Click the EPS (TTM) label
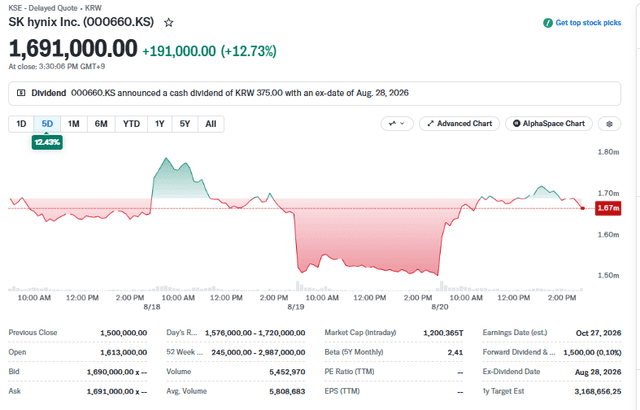Screen dimensions: 640x410 [342, 391]
